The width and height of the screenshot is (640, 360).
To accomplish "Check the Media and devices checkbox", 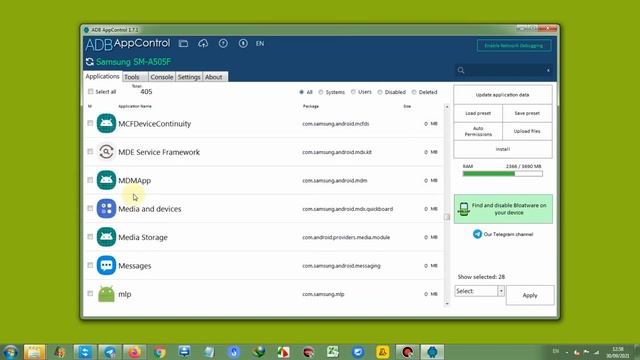I will [x=90, y=208].
